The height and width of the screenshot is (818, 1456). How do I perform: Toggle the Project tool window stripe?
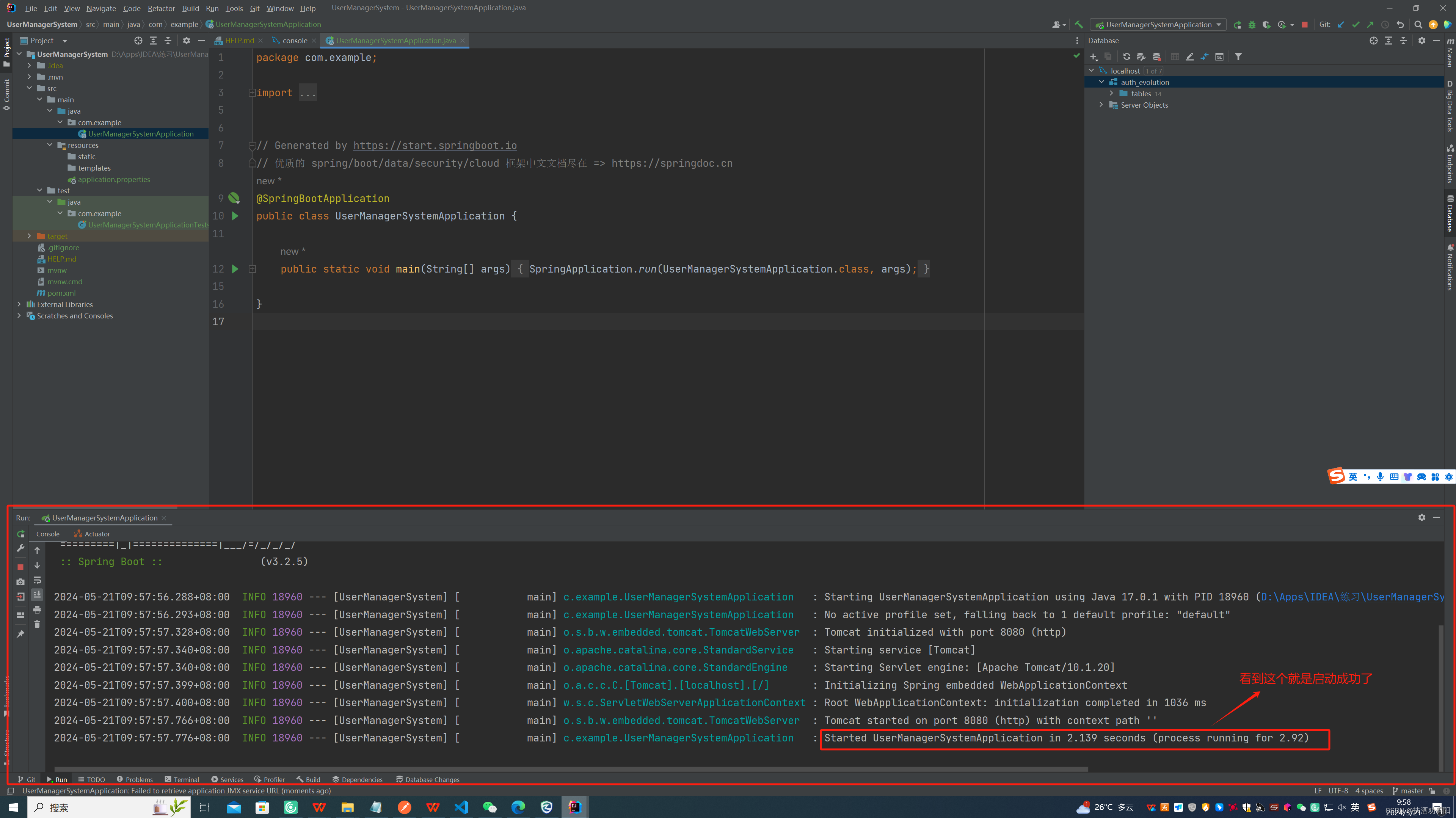(6, 53)
